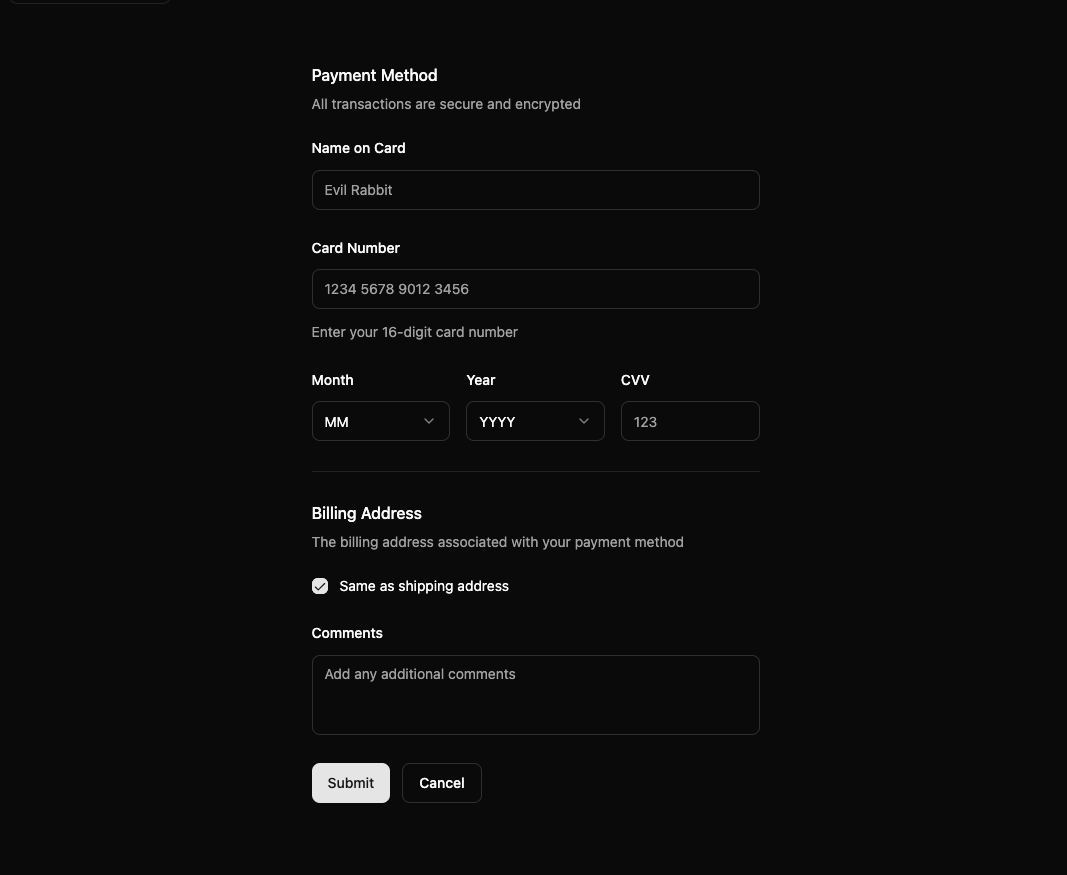Screen dimensions: 1067x875
Task: Click the 'Year' label above the dropdown
Action: click(x=481, y=380)
